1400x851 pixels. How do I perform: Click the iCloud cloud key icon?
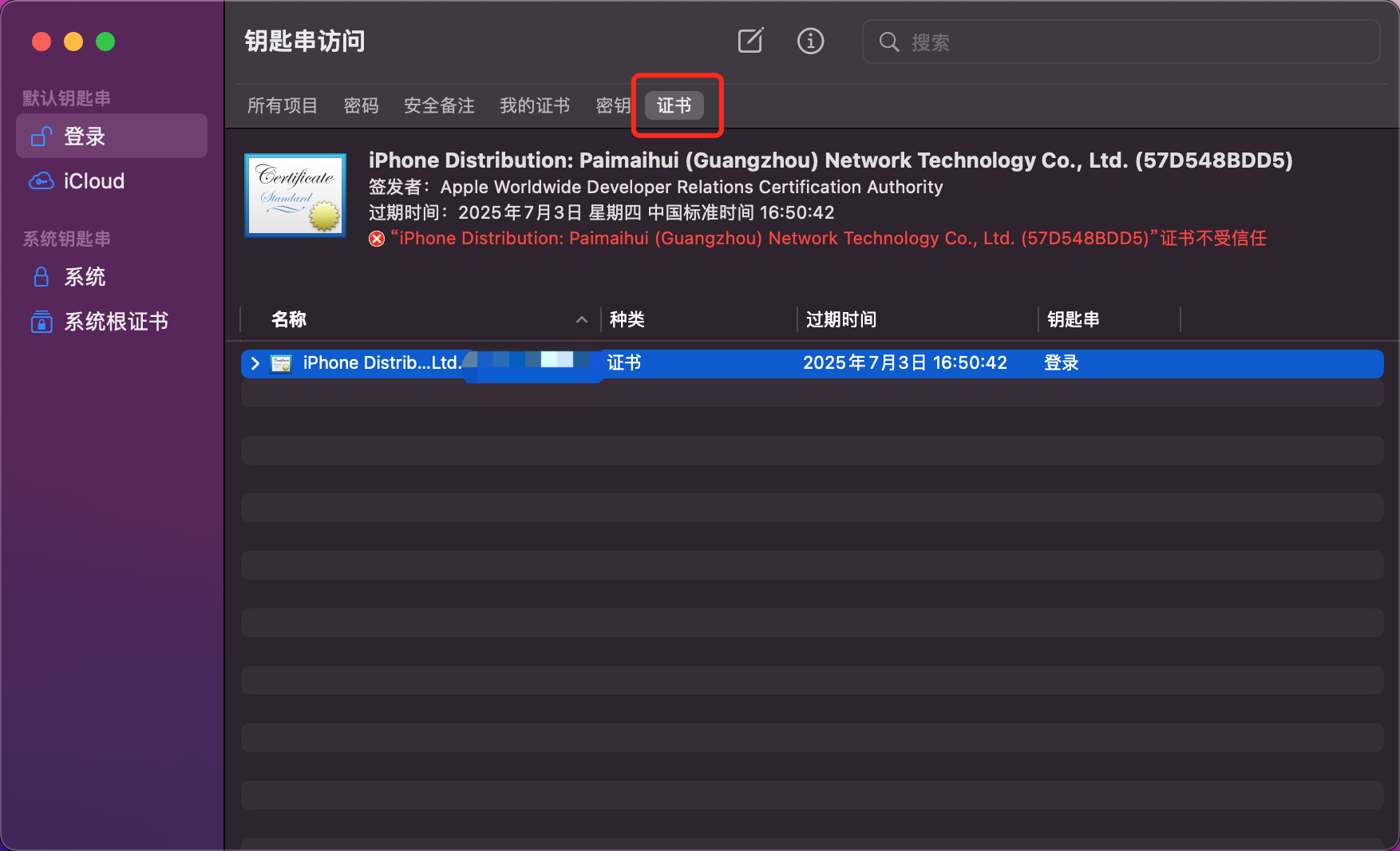(x=42, y=181)
